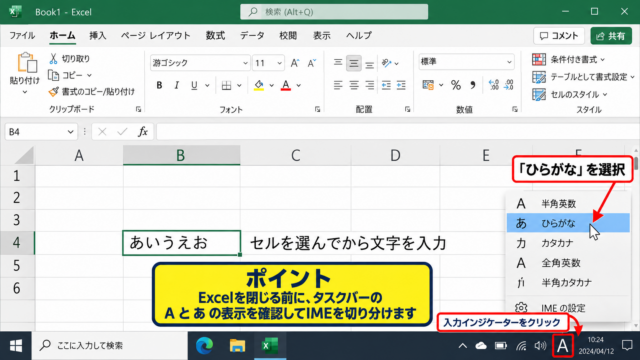Select カタカナ in the IME menu
Viewport: 640px width, 360px height.
[568, 243]
